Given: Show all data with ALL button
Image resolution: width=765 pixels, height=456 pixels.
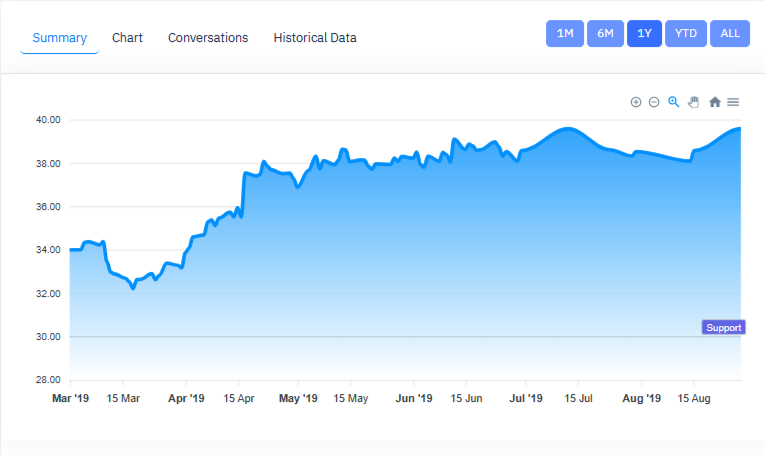Looking at the screenshot, I should pyautogui.click(x=730, y=33).
